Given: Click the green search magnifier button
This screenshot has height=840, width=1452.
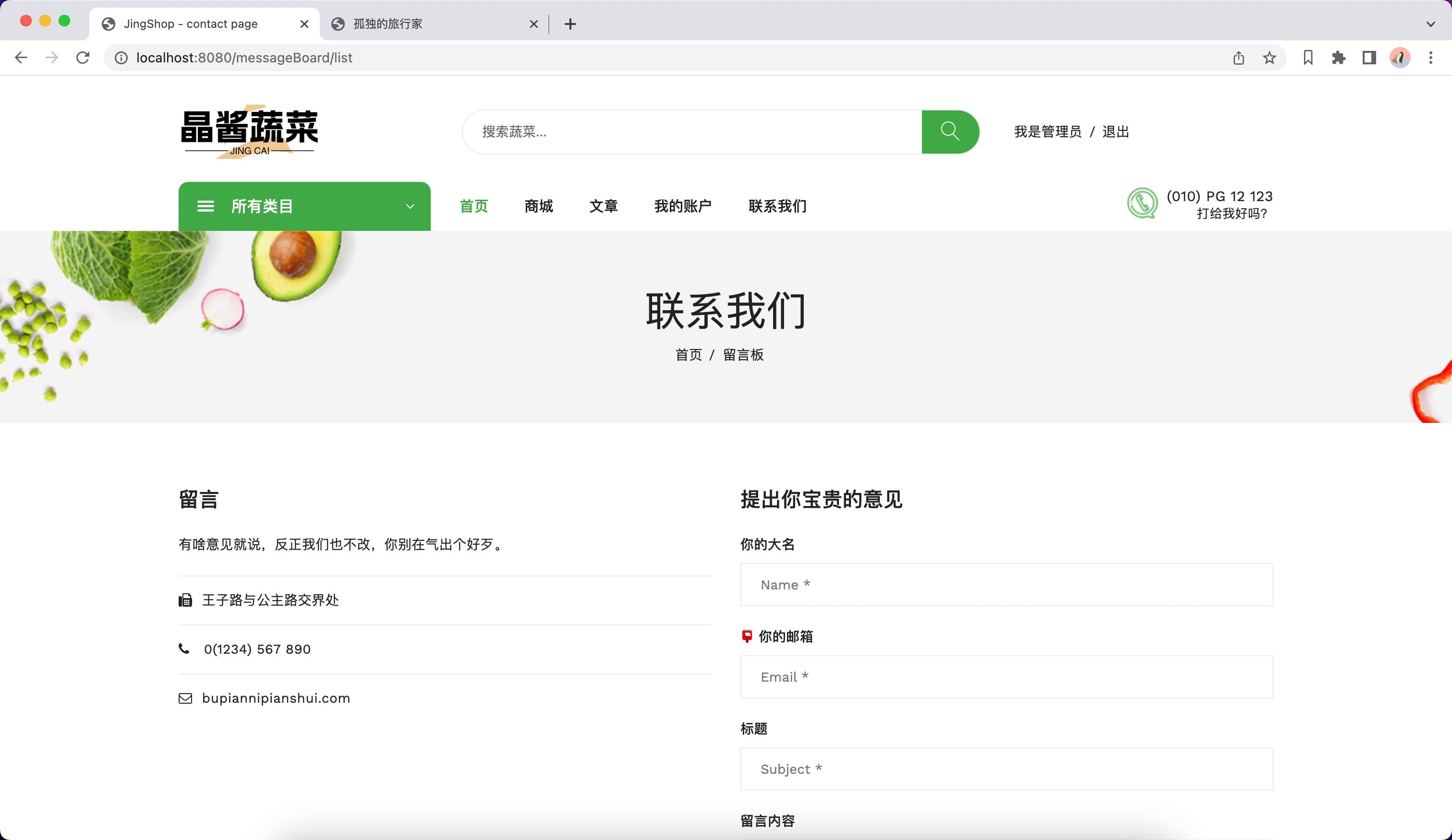Looking at the screenshot, I should tap(950, 132).
